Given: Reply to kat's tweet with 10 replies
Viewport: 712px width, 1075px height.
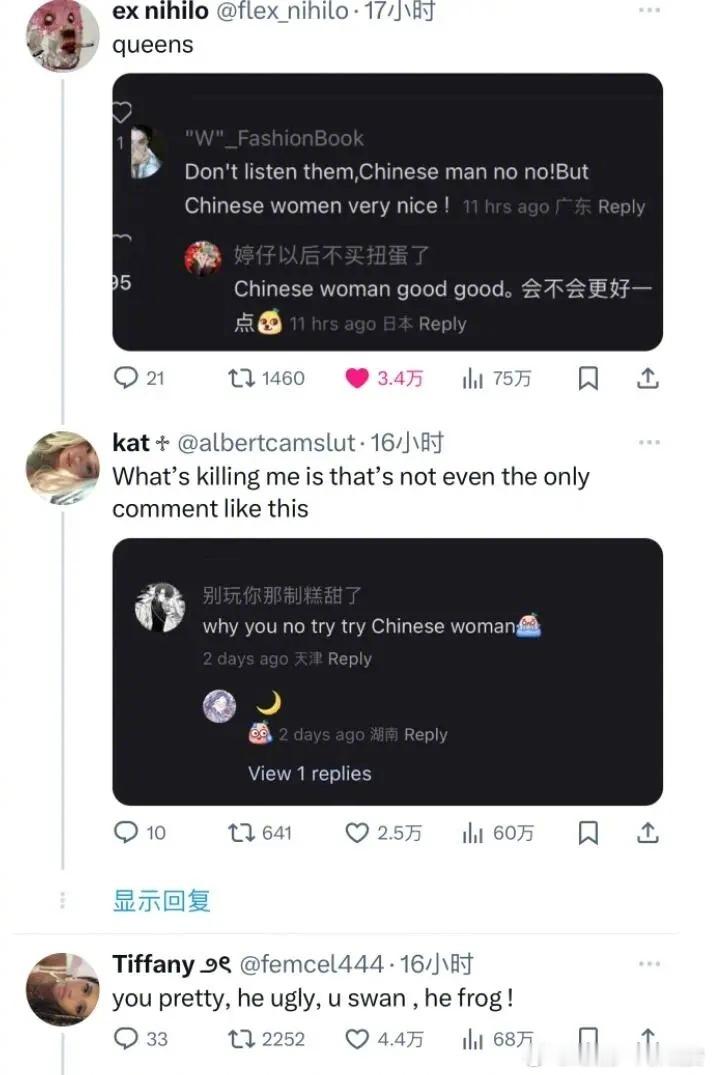Looking at the screenshot, I should tap(126, 832).
